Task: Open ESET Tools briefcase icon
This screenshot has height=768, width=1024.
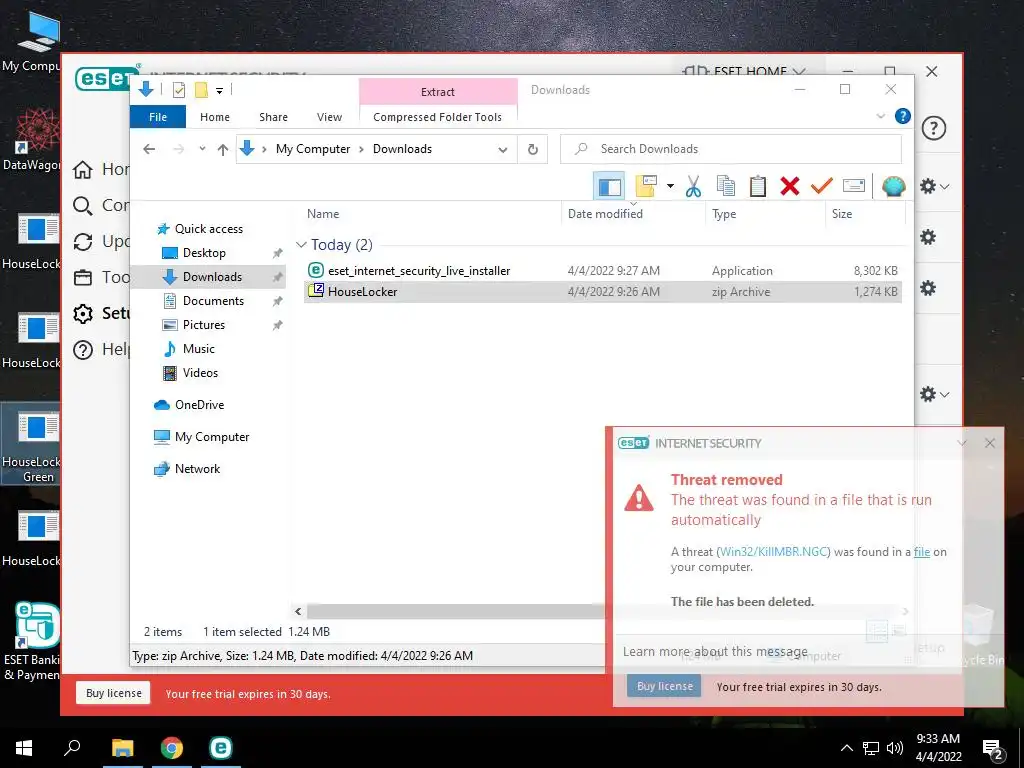Action: coord(83,278)
